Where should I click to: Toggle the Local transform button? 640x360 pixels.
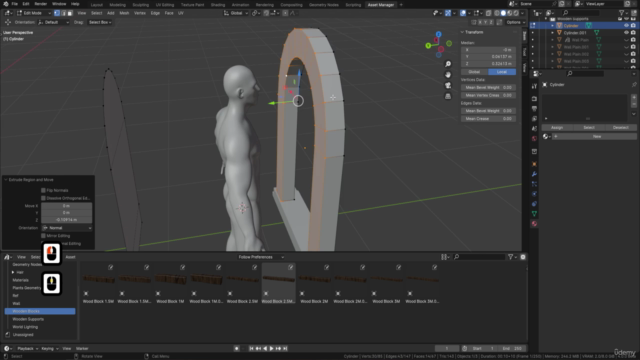click(x=502, y=72)
